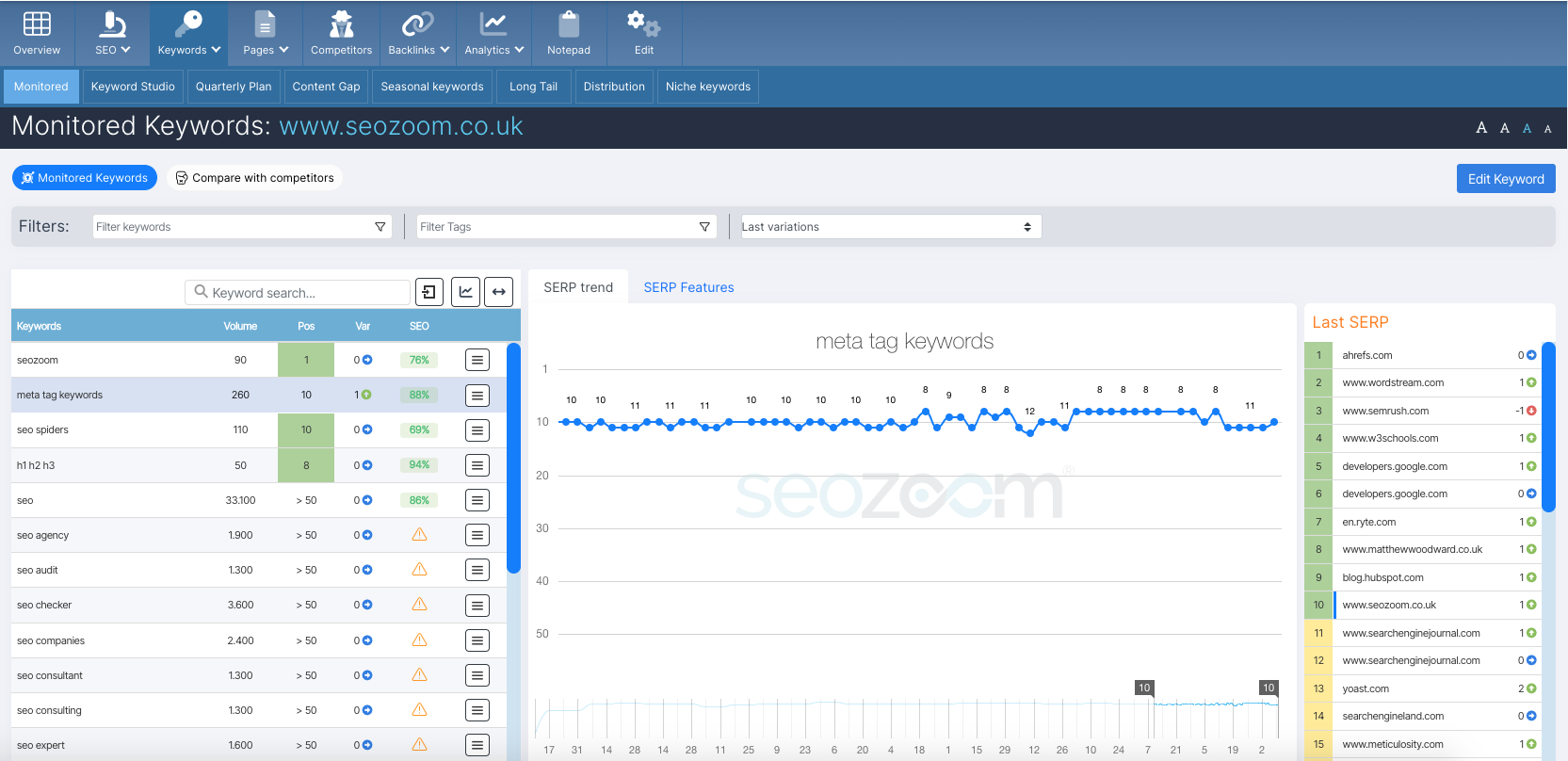Click the 76% SEO score badge
This screenshot has height=761, width=1568.
point(419,360)
